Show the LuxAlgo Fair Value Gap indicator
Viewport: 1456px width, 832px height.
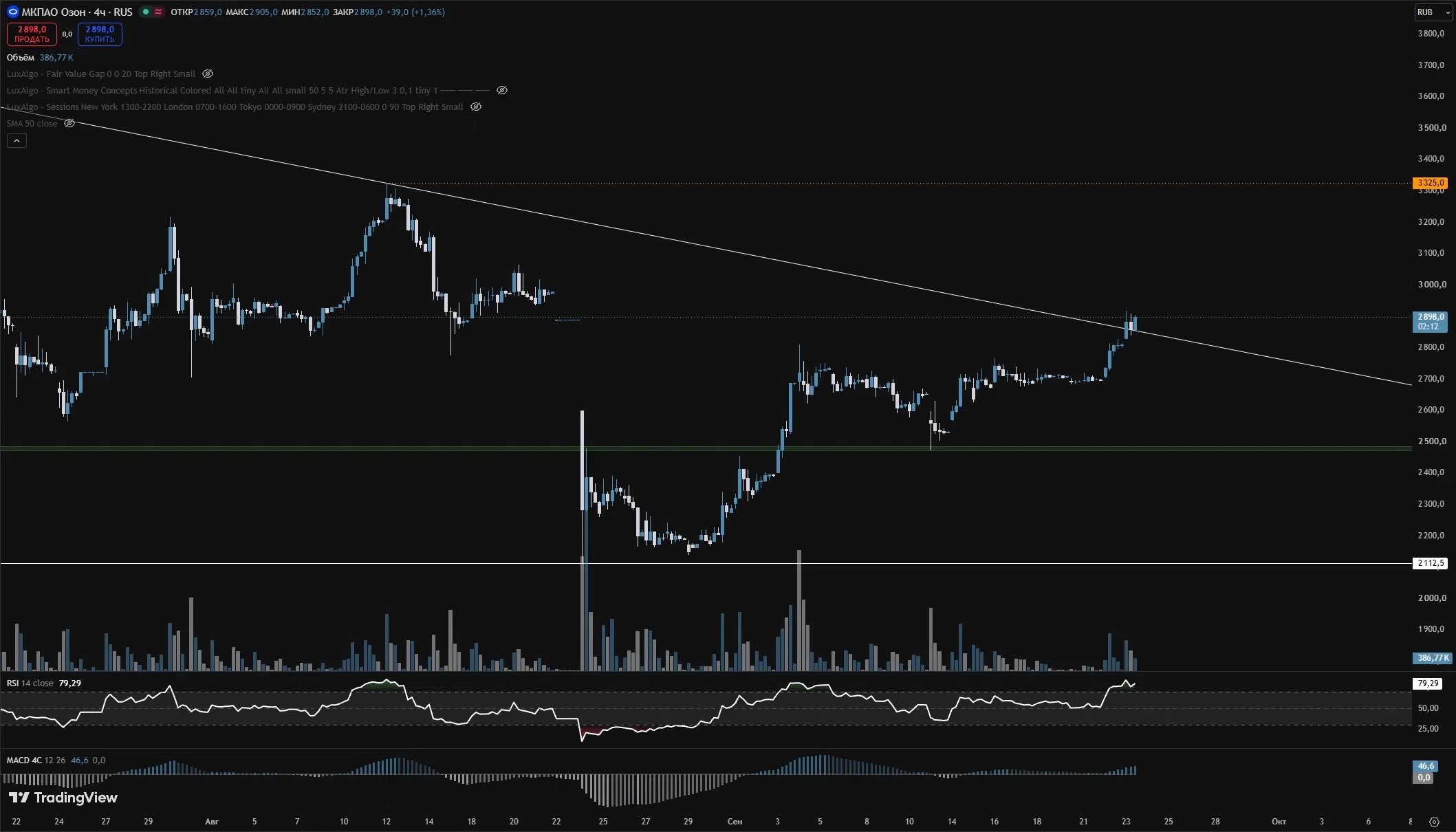click(208, 74)
